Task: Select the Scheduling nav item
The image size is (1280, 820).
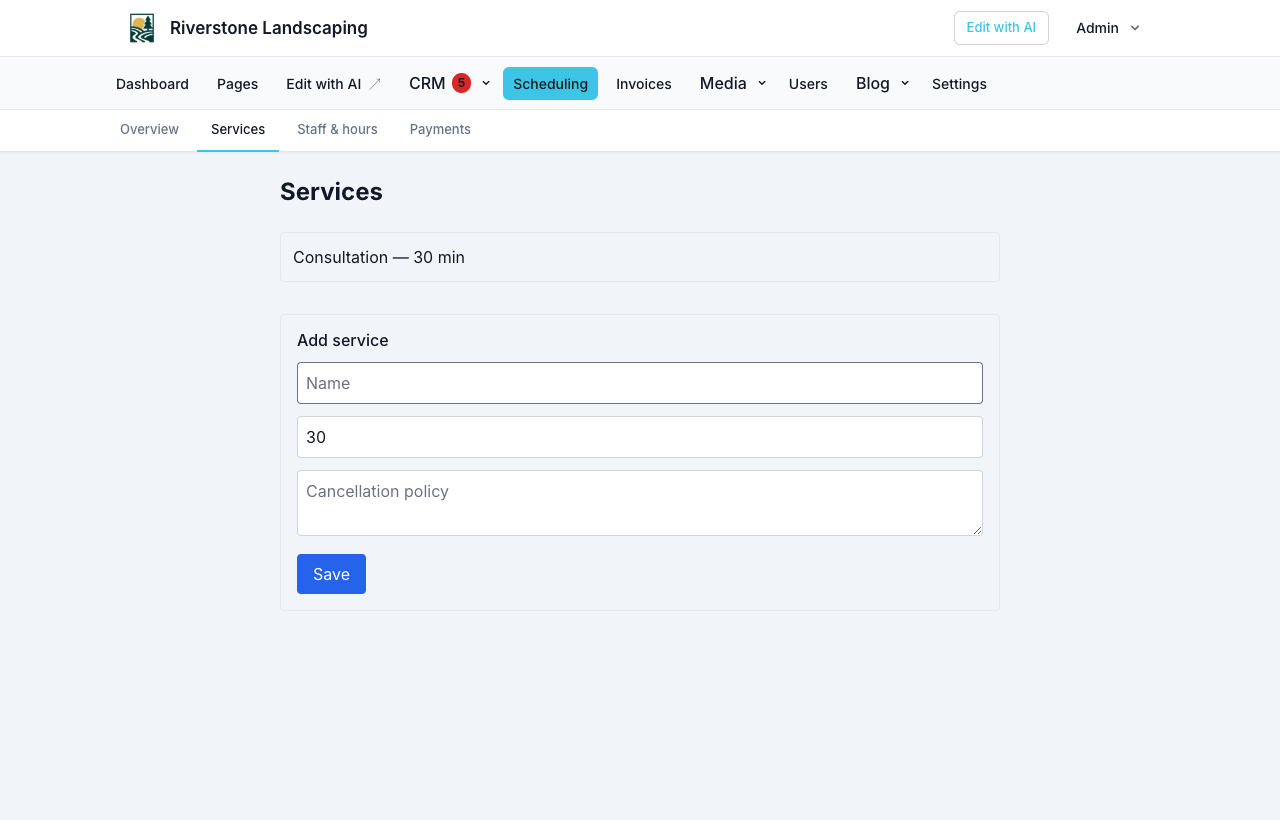Action: point(550,84)
